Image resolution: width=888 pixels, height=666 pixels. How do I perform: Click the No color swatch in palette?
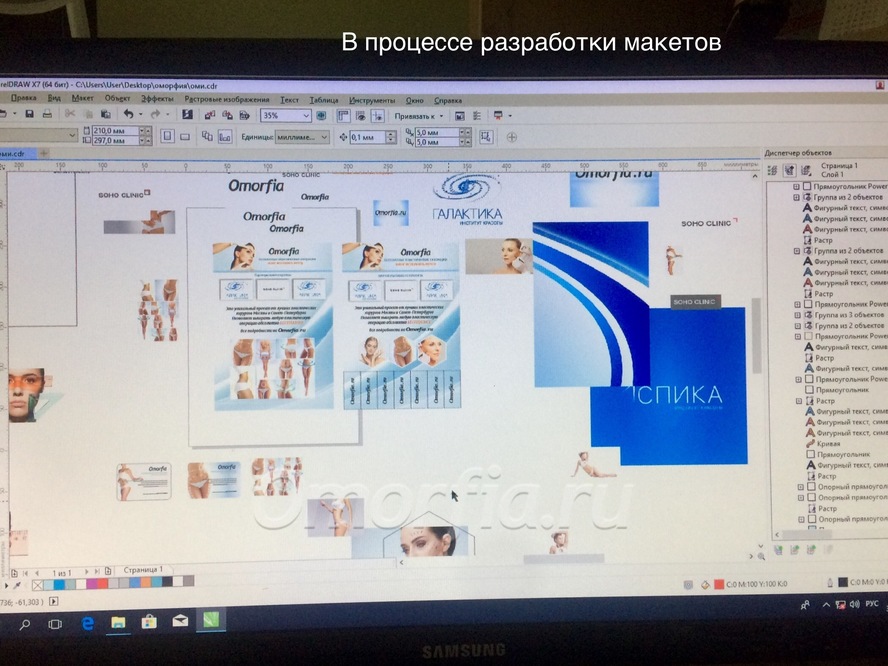click(x=38, y=584)
